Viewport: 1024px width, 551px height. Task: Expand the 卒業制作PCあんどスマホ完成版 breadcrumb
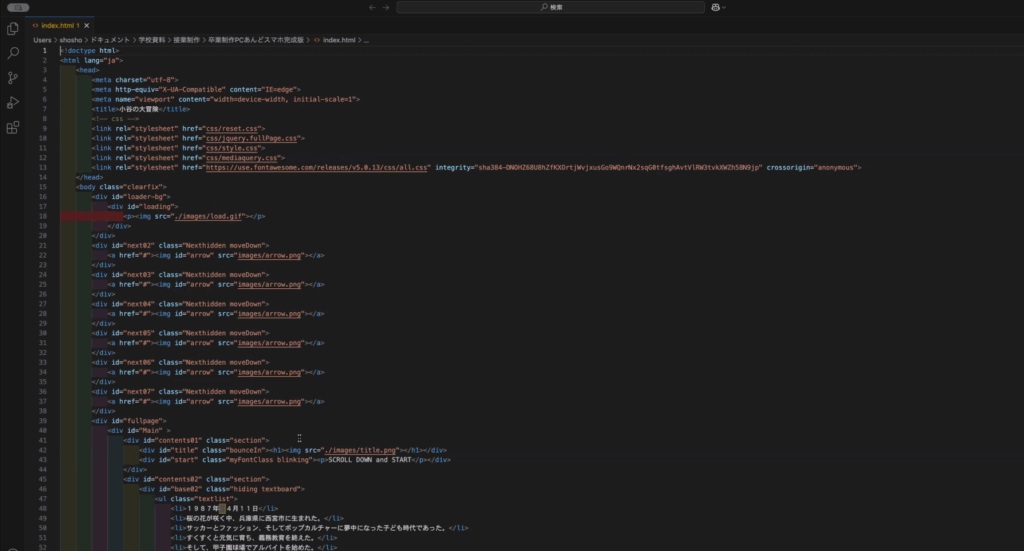tap(254, 40)
